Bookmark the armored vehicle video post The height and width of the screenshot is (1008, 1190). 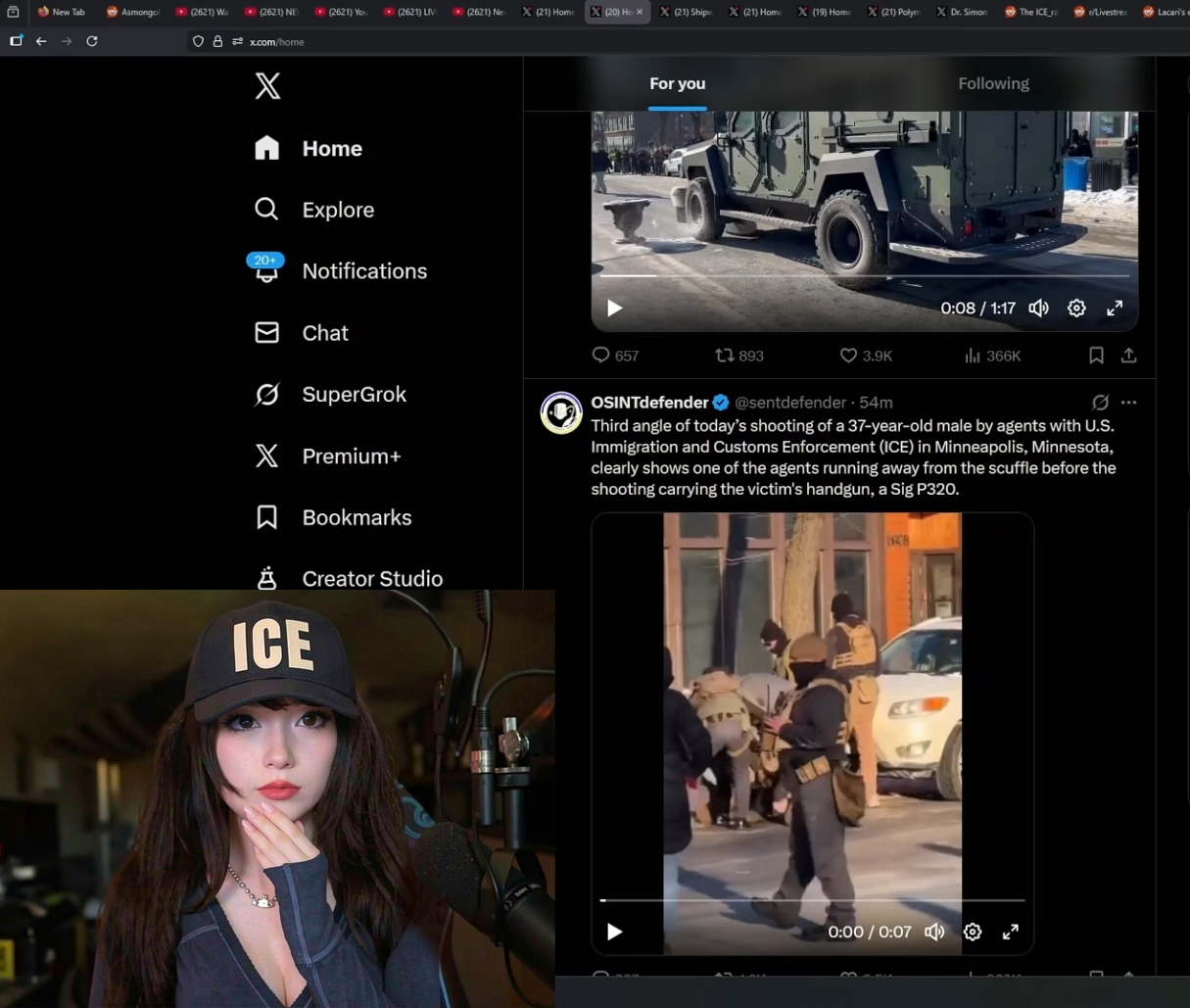pos(1096,356)
